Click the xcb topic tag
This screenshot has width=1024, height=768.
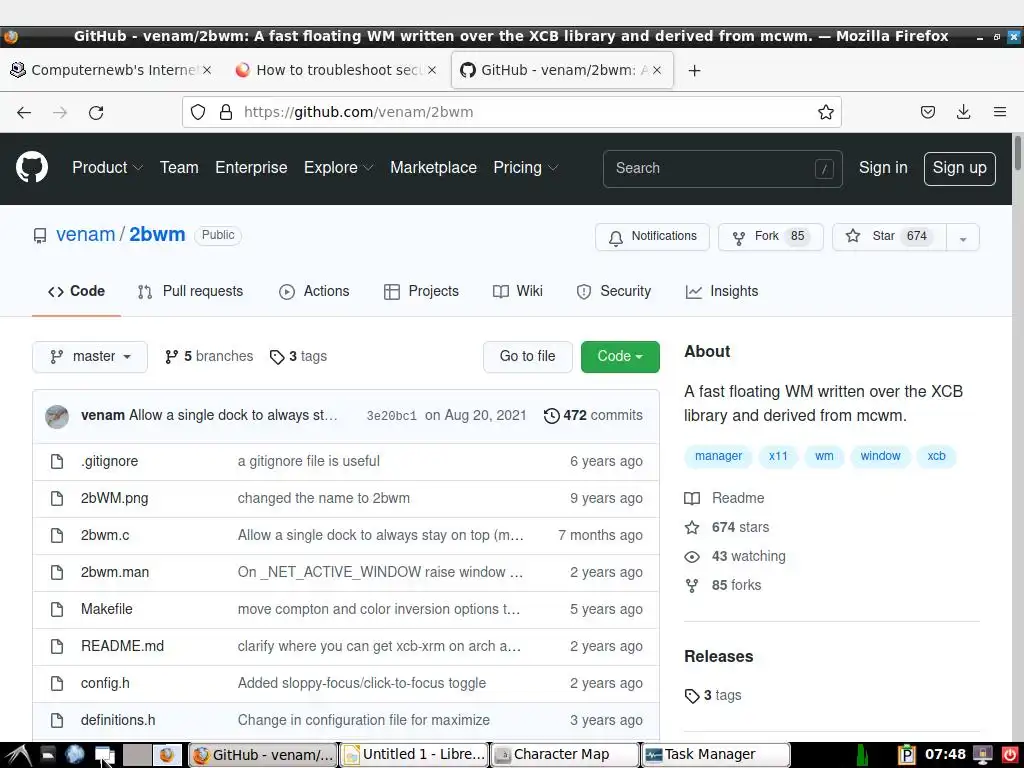pos(936,456)
